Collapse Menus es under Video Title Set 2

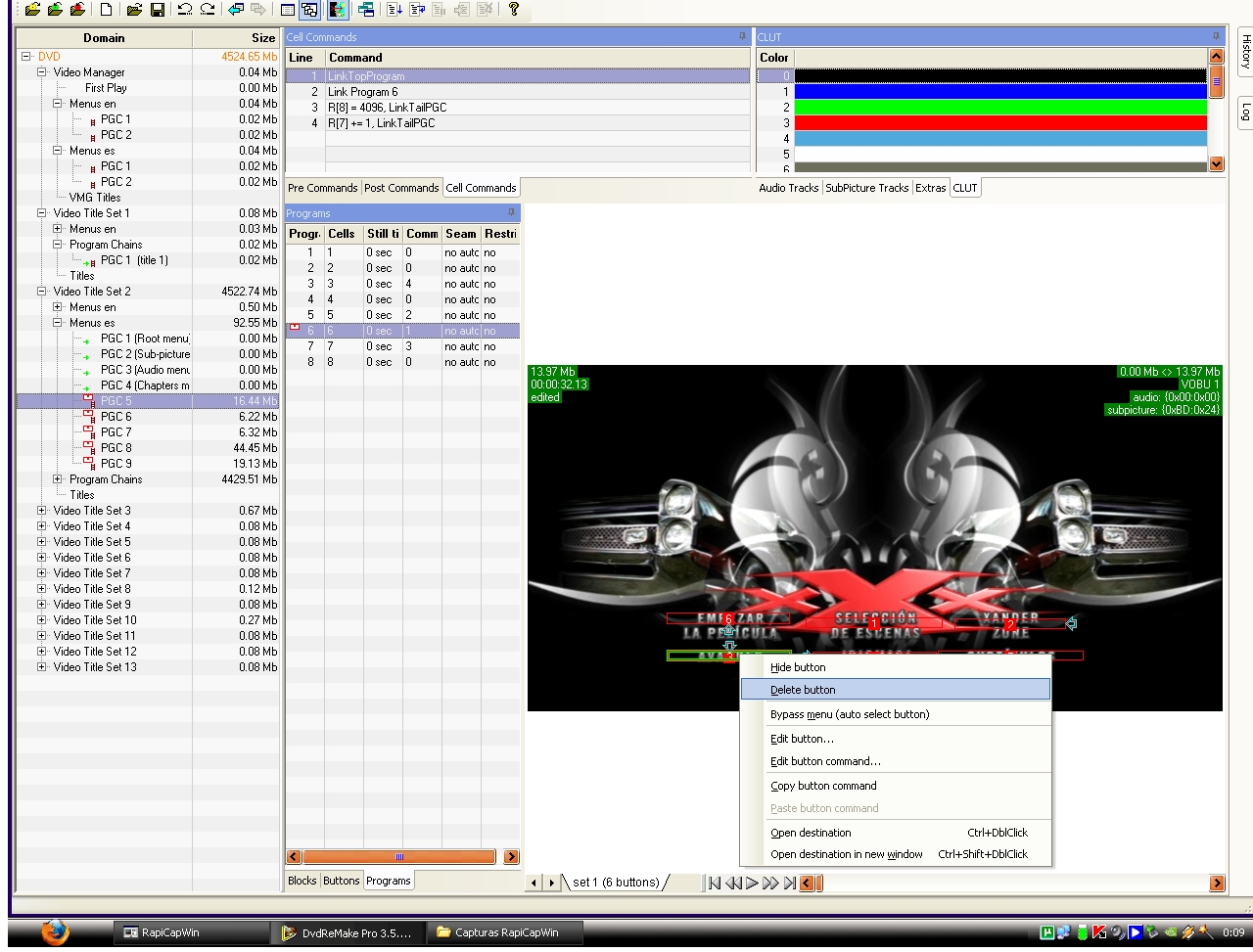click(58, 323)
